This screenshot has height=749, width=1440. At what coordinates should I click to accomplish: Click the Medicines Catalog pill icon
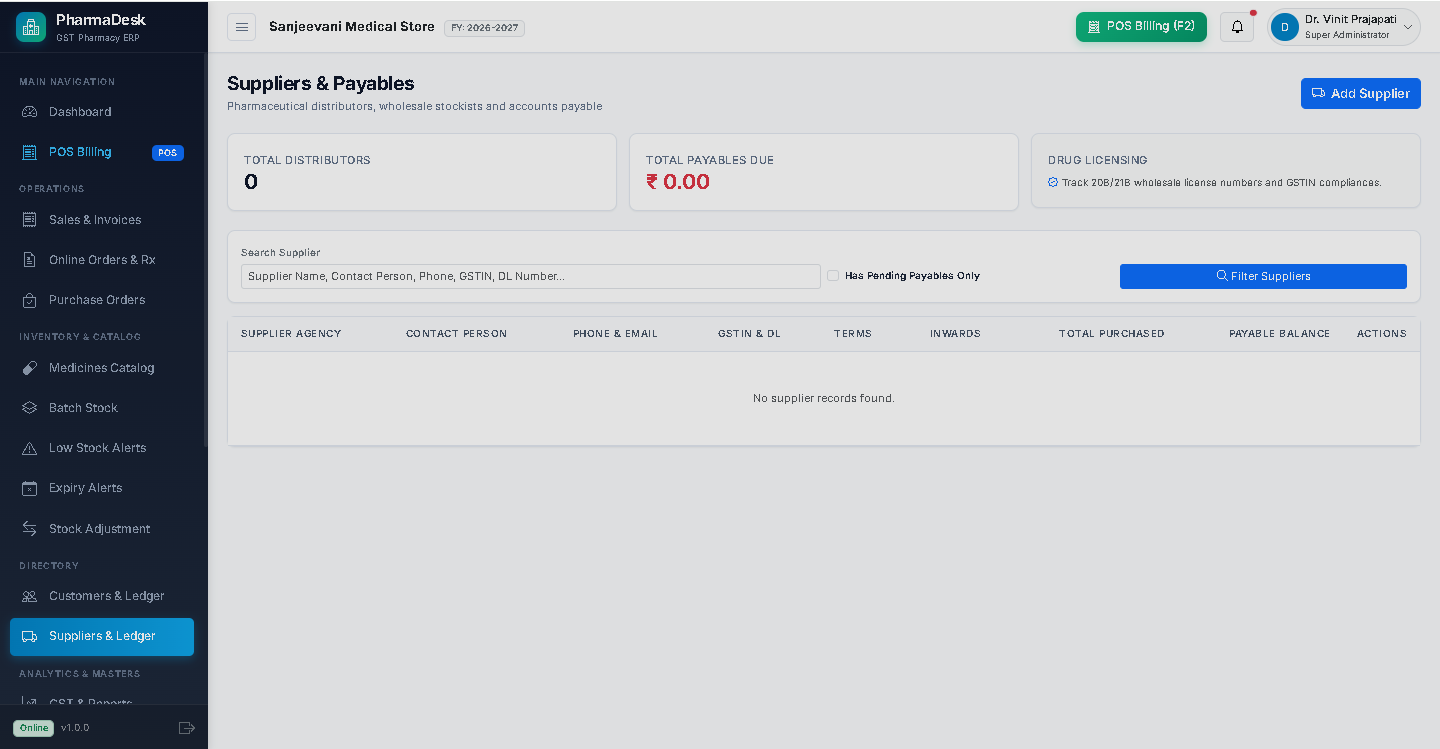tap(30, 368)
